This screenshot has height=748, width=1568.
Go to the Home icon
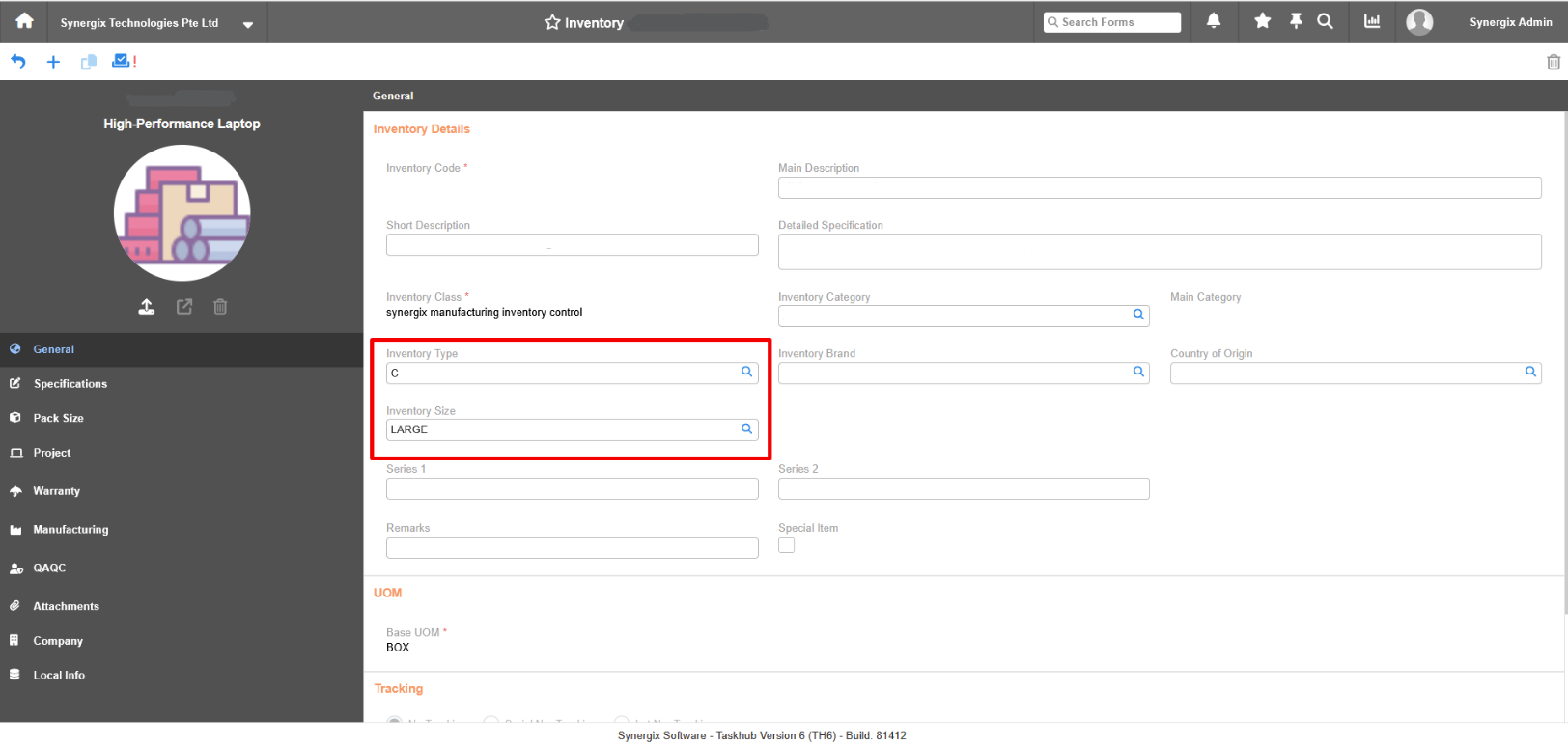click(x=24, y=21)
